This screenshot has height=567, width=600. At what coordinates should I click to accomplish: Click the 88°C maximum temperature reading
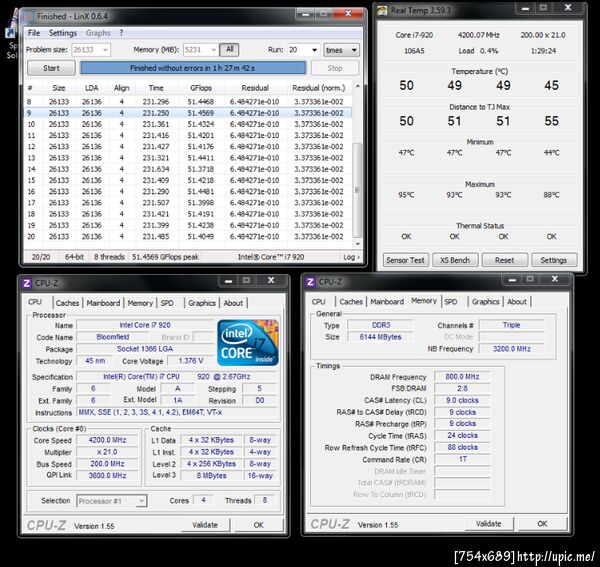[x=551, y=195]
